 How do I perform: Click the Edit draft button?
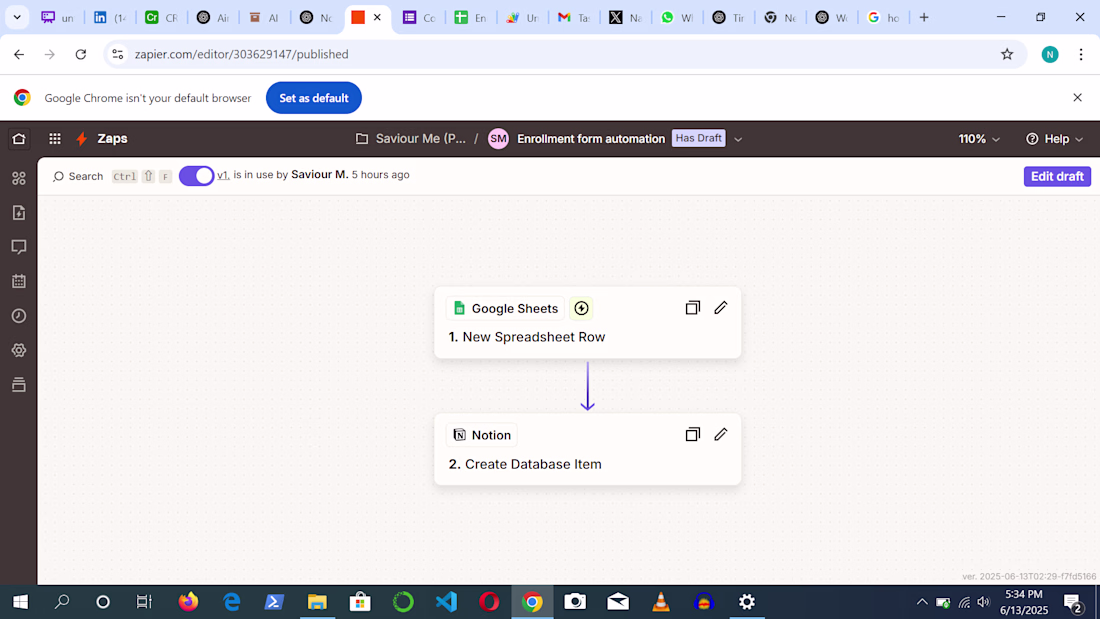point(1057,176)
